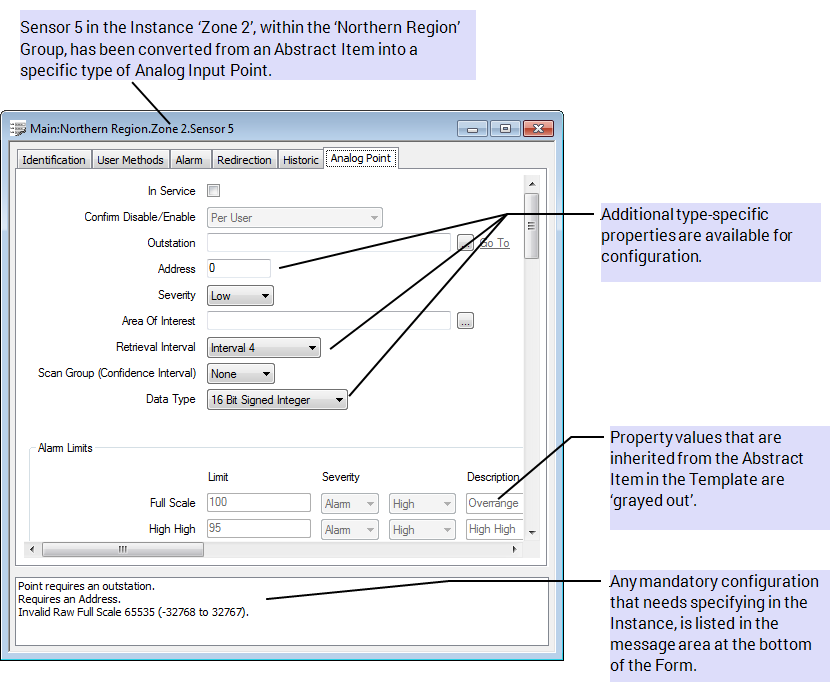Screen dimensions: 840x692
Task: Click the window icon in the title bar
Action: coord(18,129)
